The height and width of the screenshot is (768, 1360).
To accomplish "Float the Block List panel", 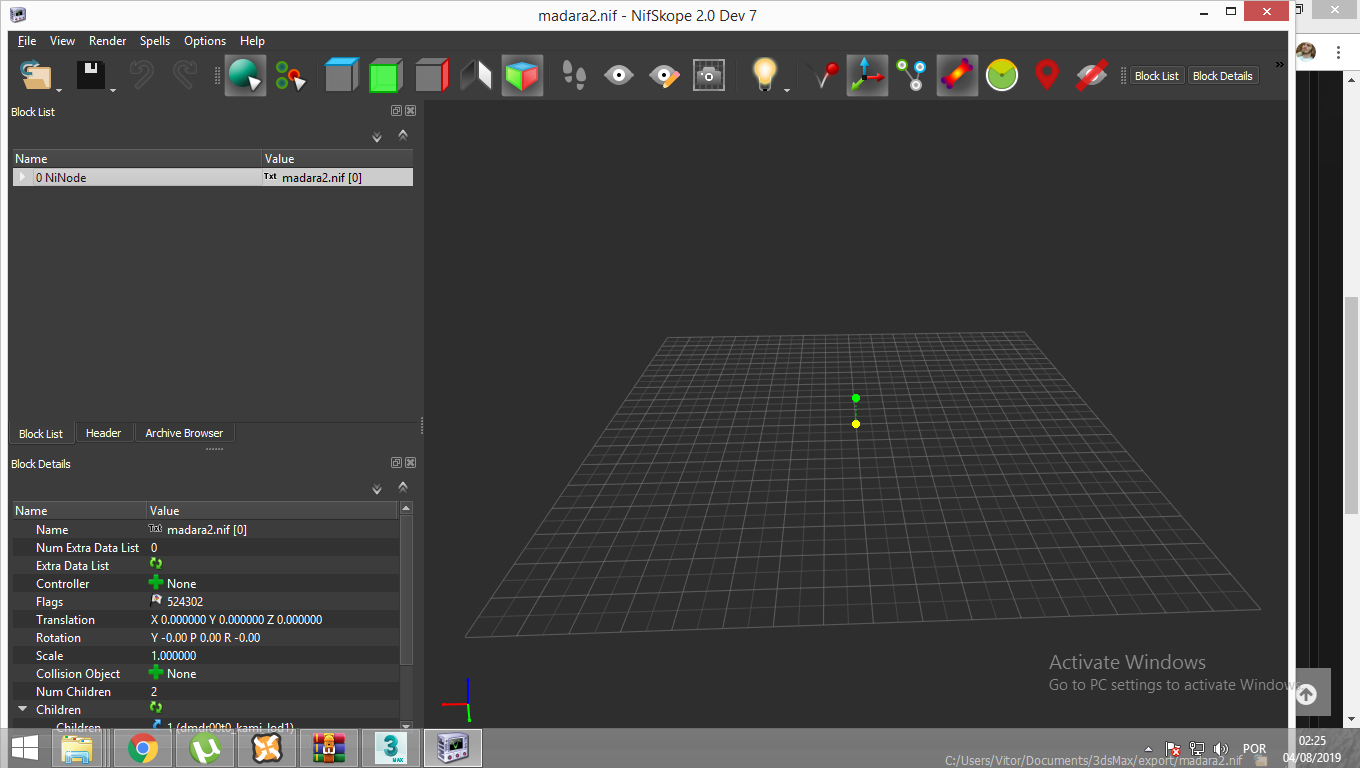I will coord(396,111).
